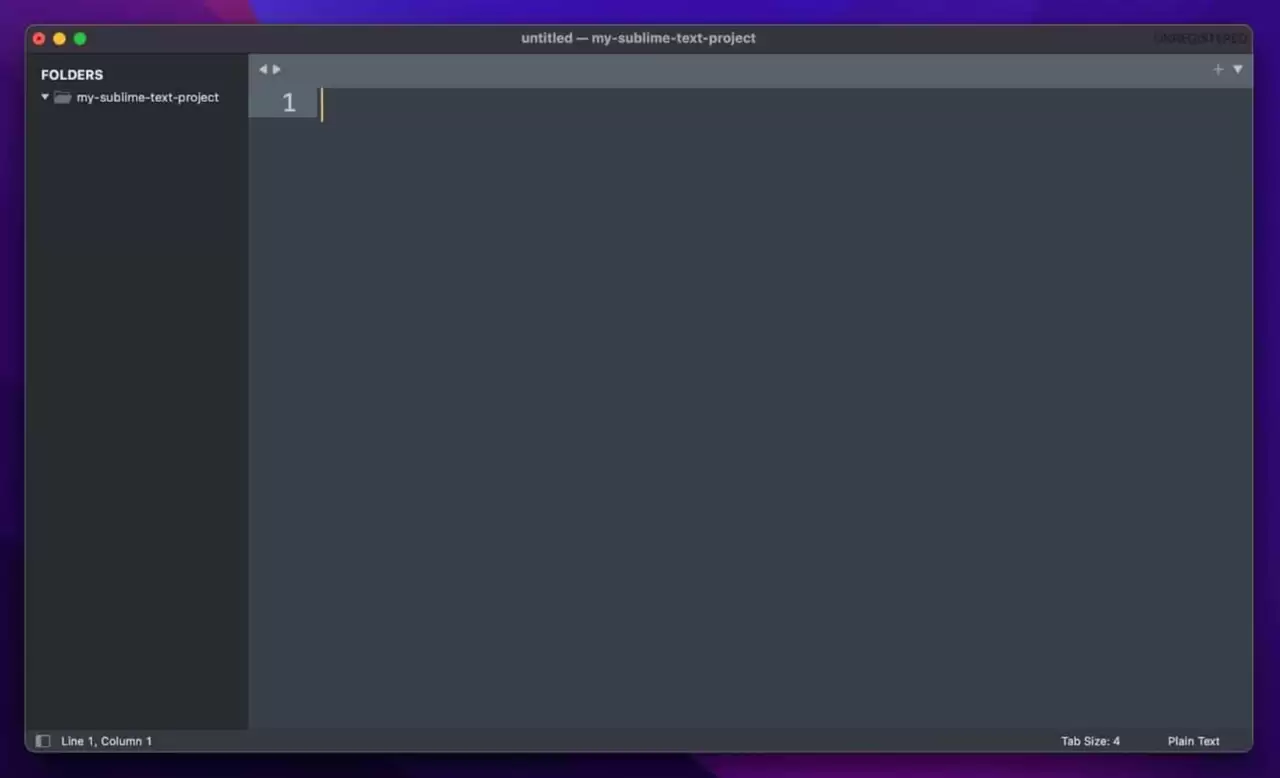Click line number 1 in gutter

(289, 103)
